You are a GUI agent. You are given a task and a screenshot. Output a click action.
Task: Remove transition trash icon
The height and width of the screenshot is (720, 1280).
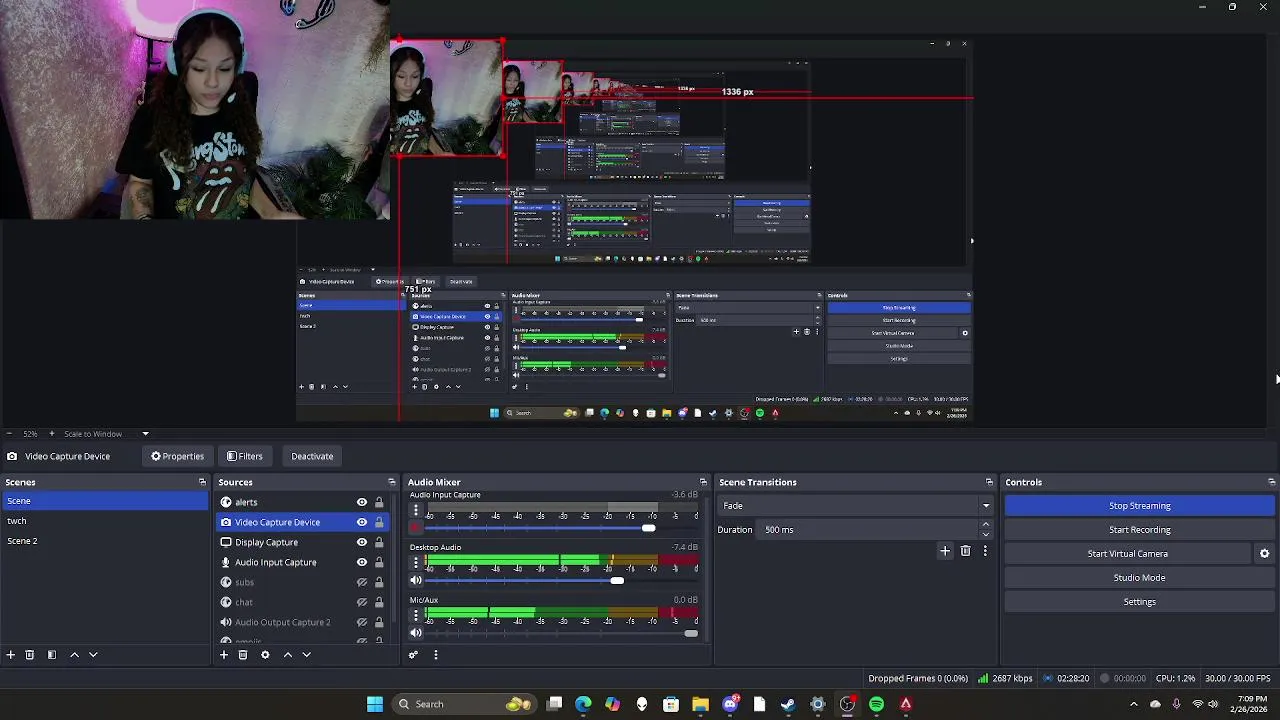966,551
